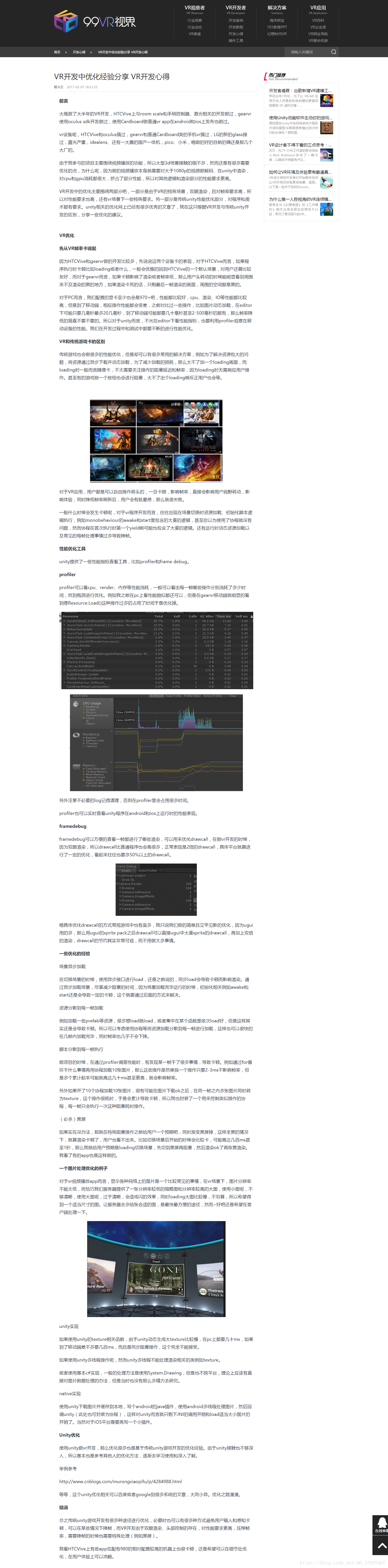
Task: Click the Frame Debug screenshot image
Action: (156, 889)
